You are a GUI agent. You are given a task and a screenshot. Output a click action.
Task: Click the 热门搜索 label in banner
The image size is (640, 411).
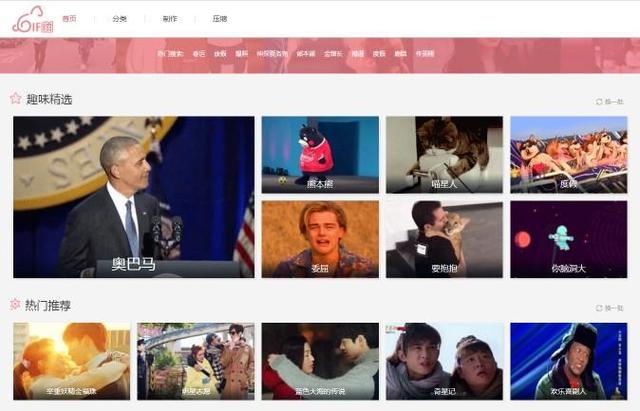point(171,53)
